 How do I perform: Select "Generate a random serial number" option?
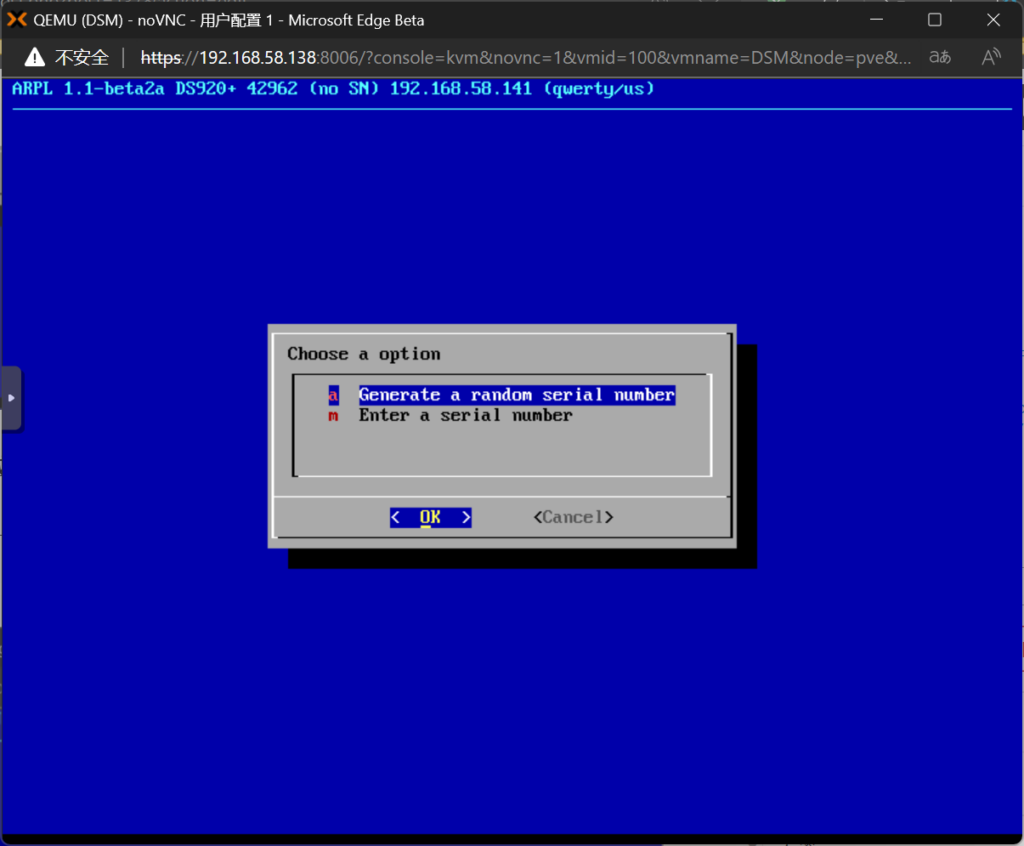click(x=516, y=395)
